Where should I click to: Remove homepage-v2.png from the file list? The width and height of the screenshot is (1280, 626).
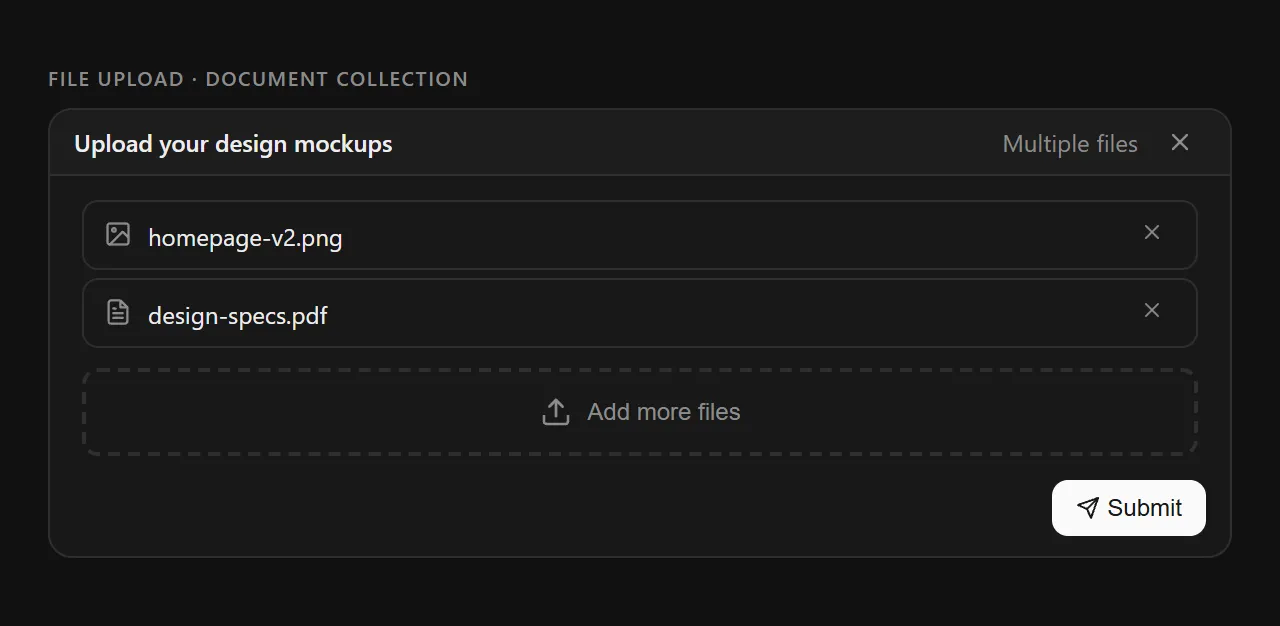[x=1152, y=232]
